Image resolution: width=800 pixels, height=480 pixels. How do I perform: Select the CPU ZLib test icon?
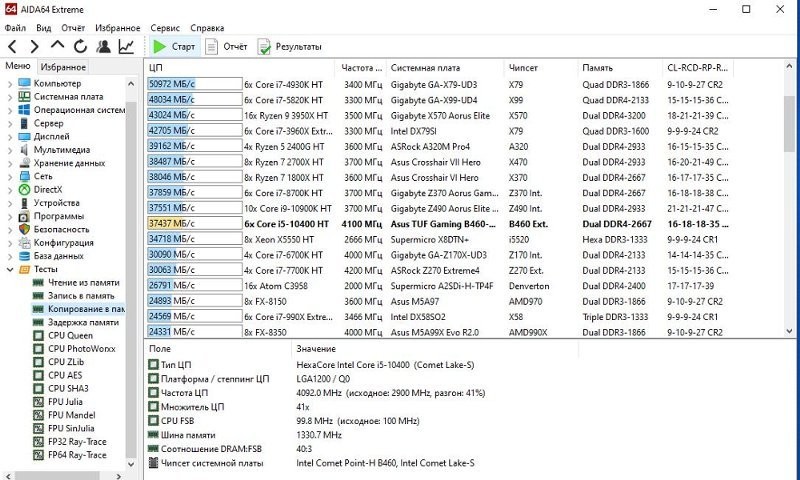point(38,362)
